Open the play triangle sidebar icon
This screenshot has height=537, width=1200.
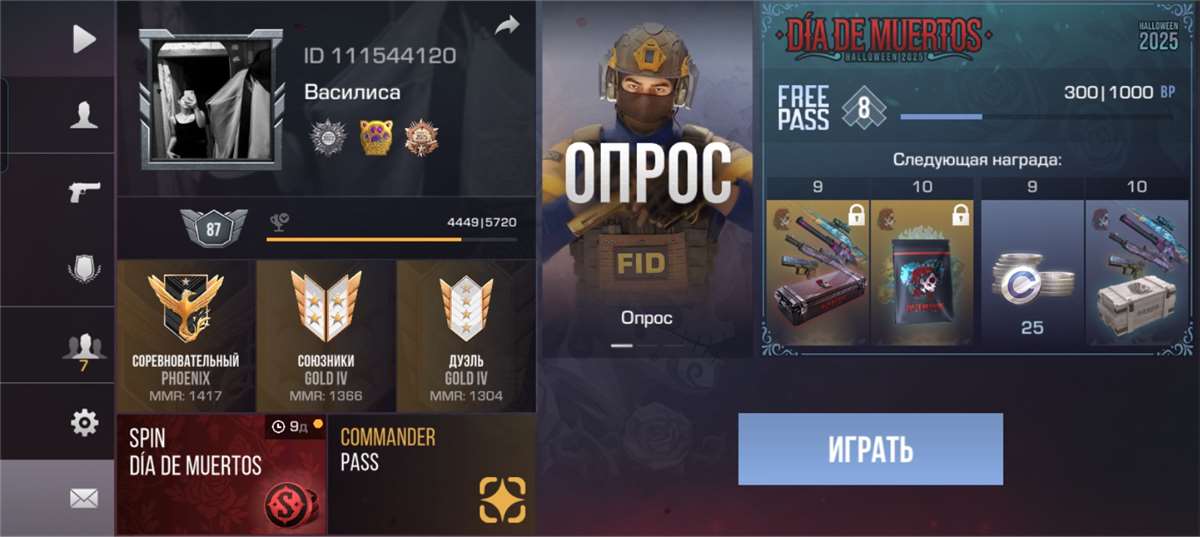tap(84, 38)
